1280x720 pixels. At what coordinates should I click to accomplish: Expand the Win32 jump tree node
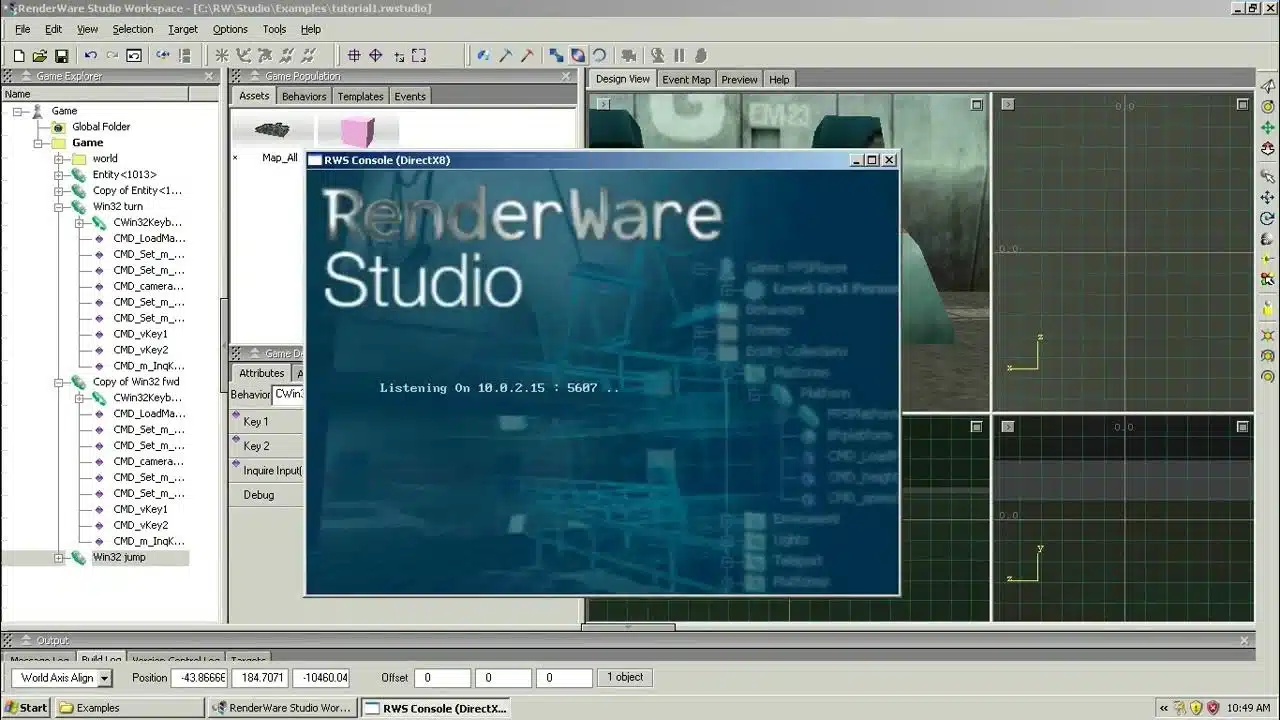(59, 558)
